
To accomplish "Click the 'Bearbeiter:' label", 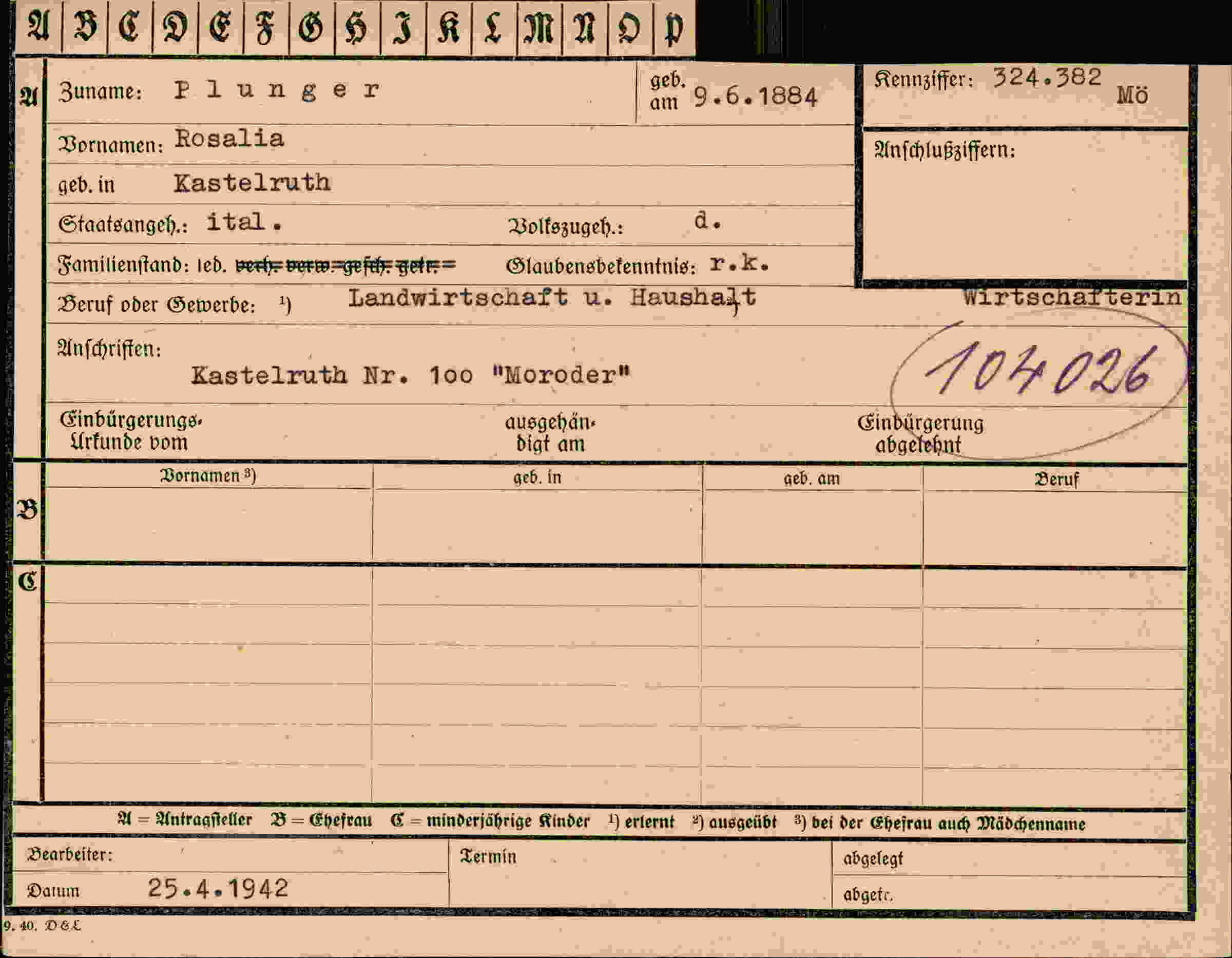I will (x=70, y=854).
